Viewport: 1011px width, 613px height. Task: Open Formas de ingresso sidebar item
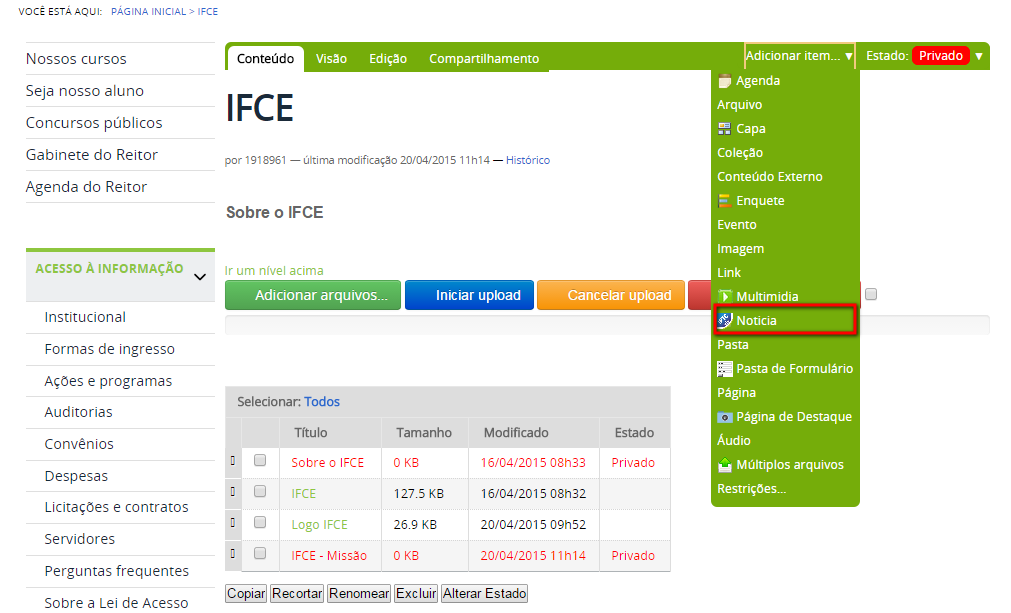[x=110, y=349]
